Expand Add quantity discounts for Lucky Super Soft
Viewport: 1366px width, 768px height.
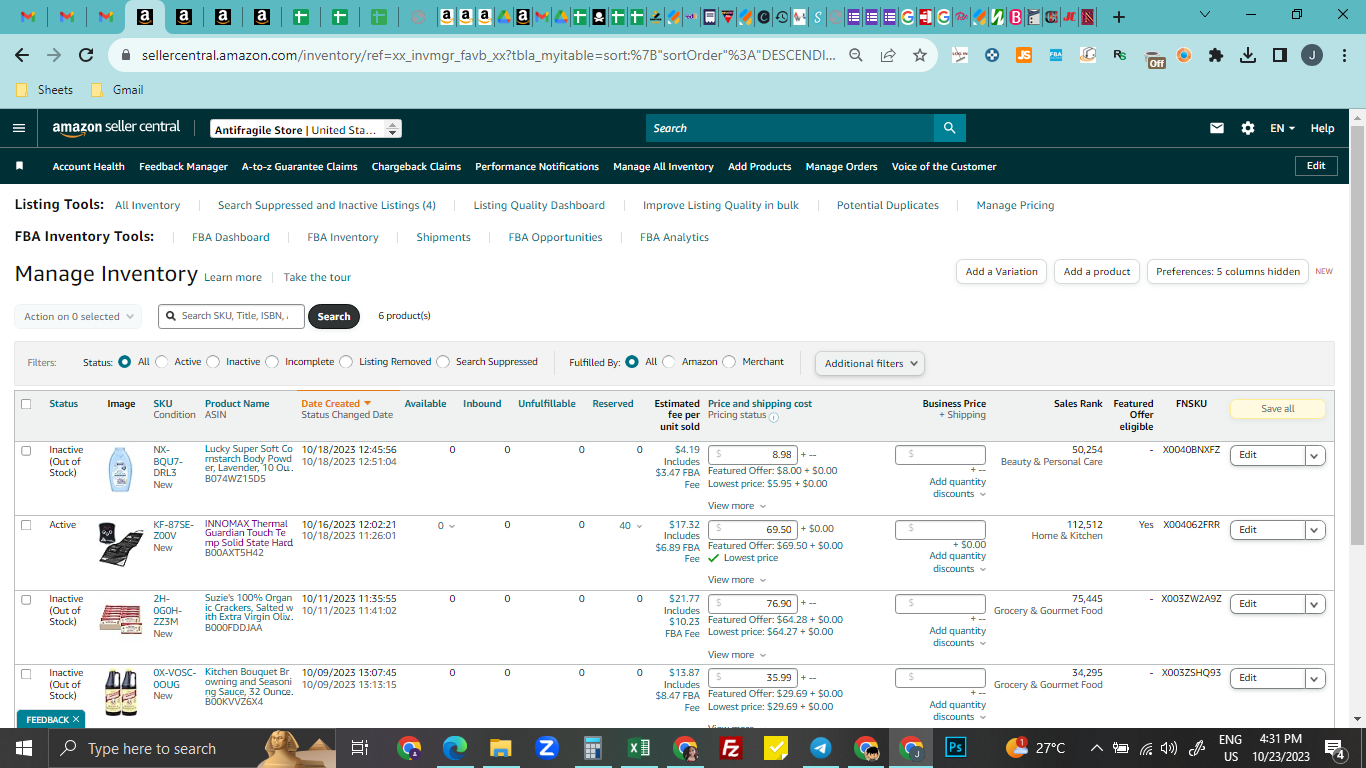tap(957, 488)
